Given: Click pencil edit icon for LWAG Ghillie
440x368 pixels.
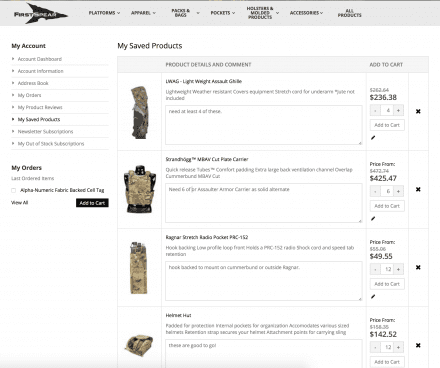Looking at the screenshot, I should (x=373, y=138).
